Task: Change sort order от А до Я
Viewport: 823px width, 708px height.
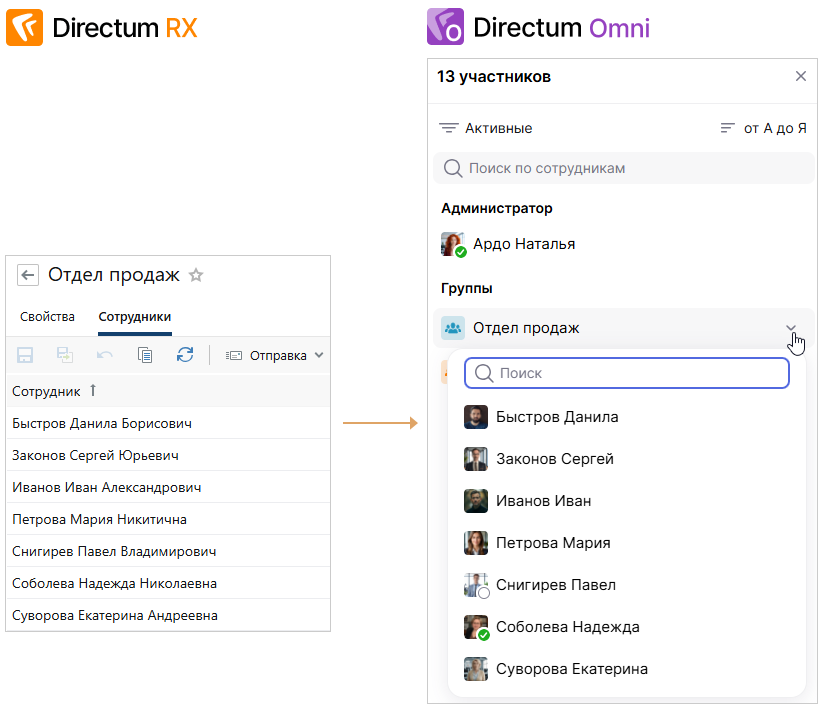Action: pyautogui.click(x=763, y=128)
